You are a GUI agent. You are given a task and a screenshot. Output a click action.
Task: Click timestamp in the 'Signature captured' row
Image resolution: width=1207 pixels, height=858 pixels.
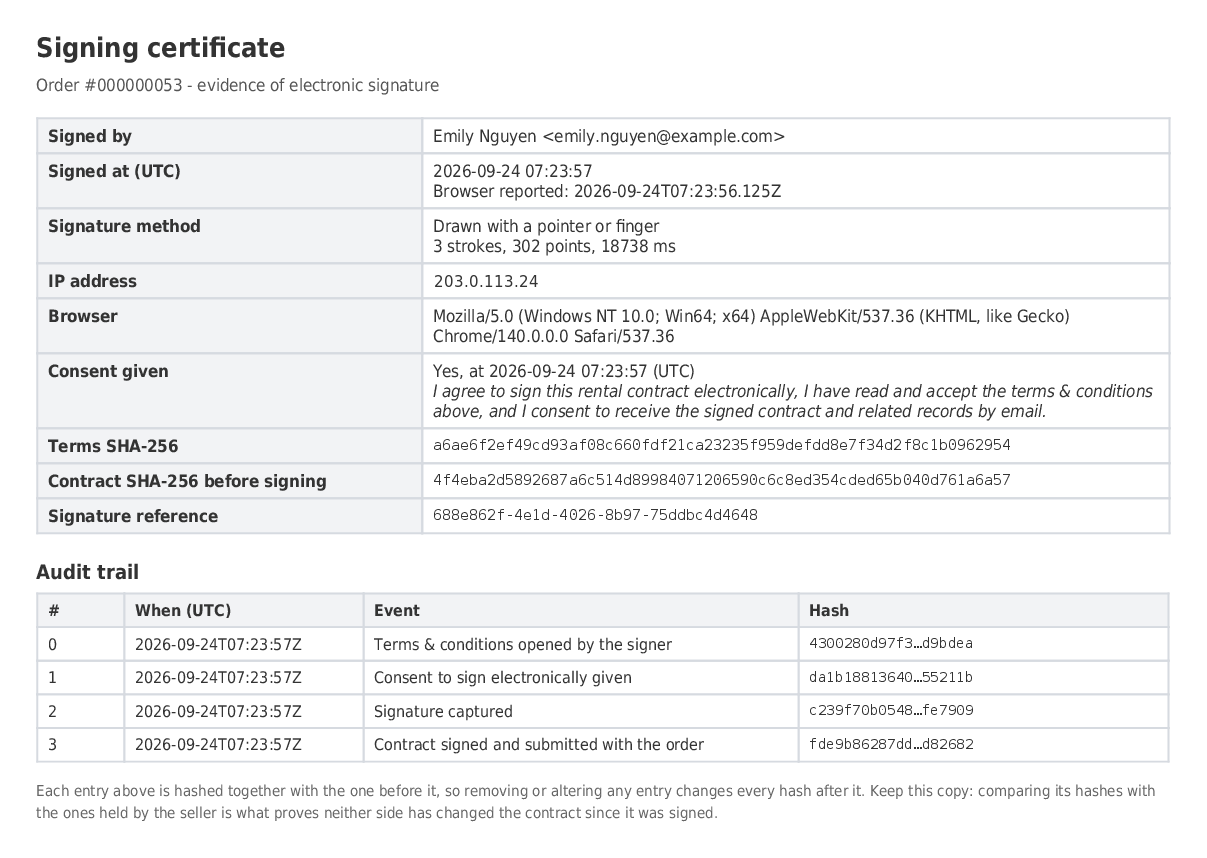click(x=218, y=712)
